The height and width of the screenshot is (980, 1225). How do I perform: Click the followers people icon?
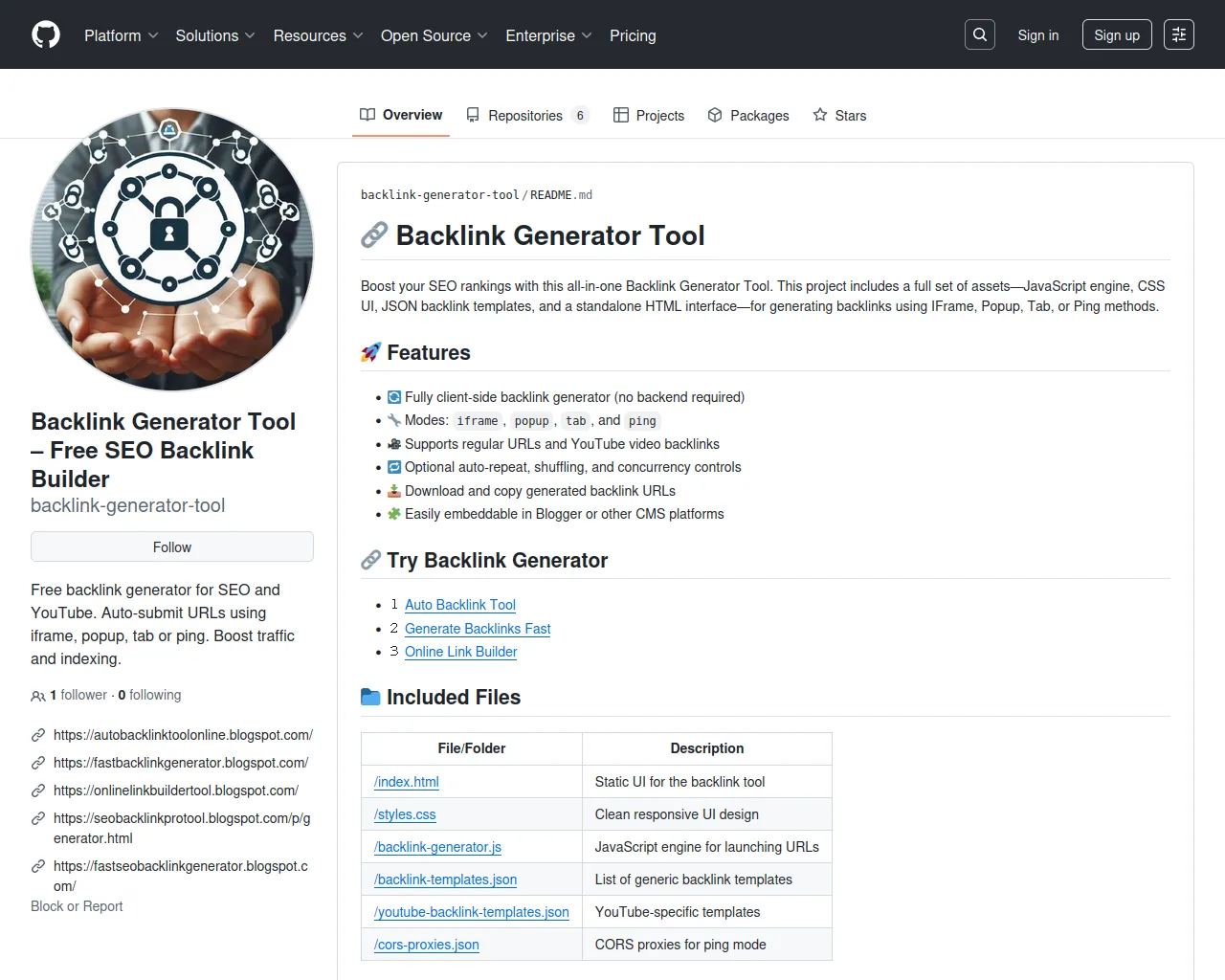pyautogui.click(x=38, y=696)
